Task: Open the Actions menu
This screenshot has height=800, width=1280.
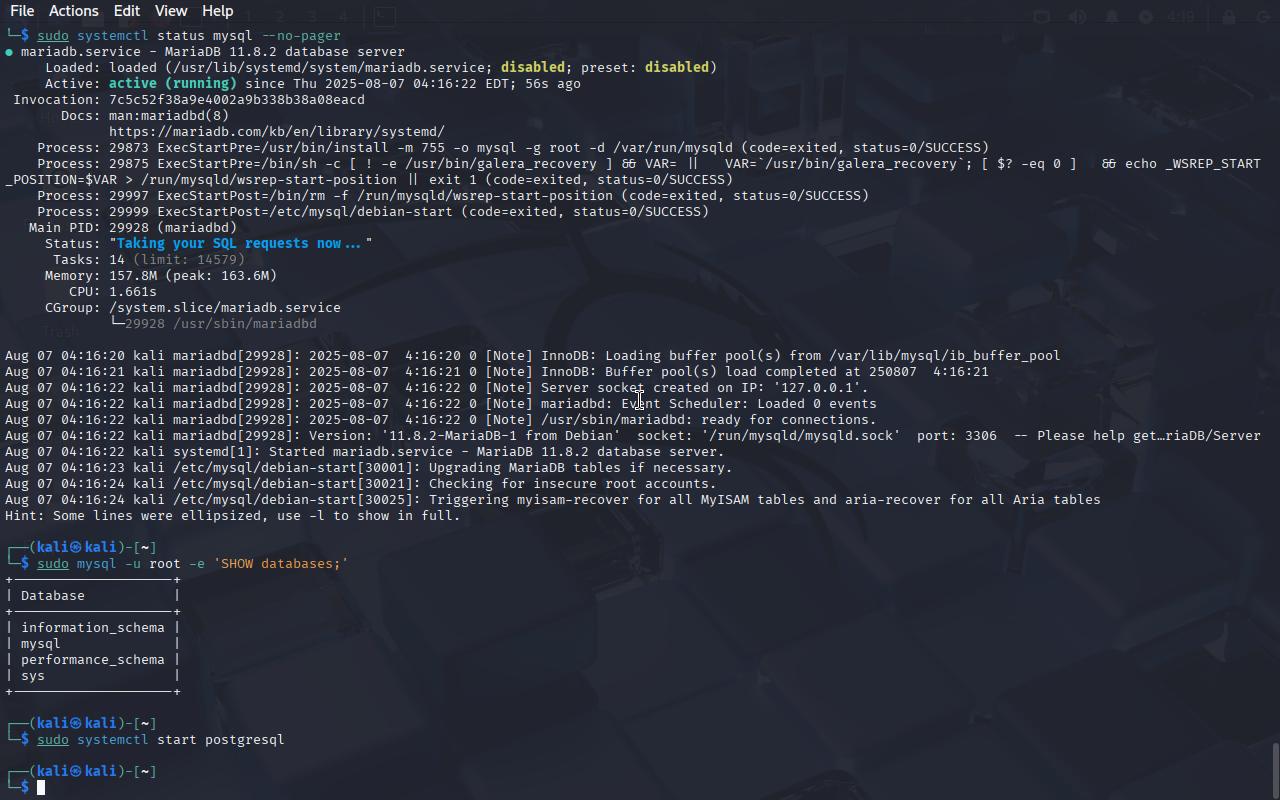Action: pos(73,11)
